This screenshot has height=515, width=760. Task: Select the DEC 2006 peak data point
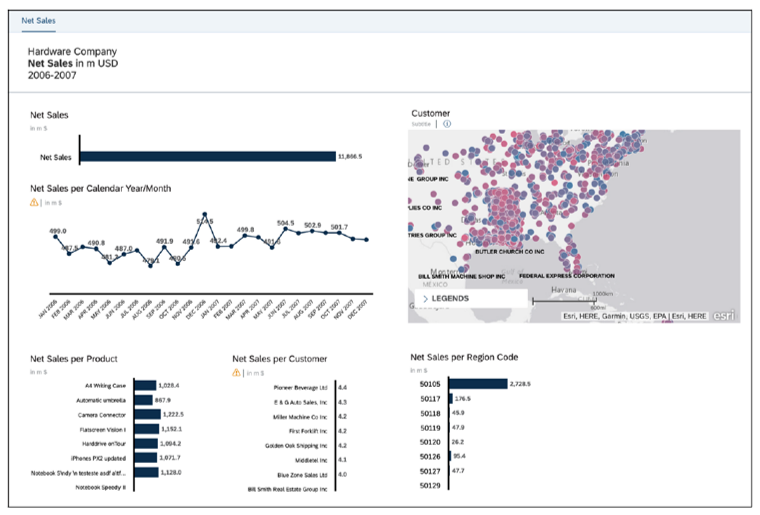click(x=205, y=215)
